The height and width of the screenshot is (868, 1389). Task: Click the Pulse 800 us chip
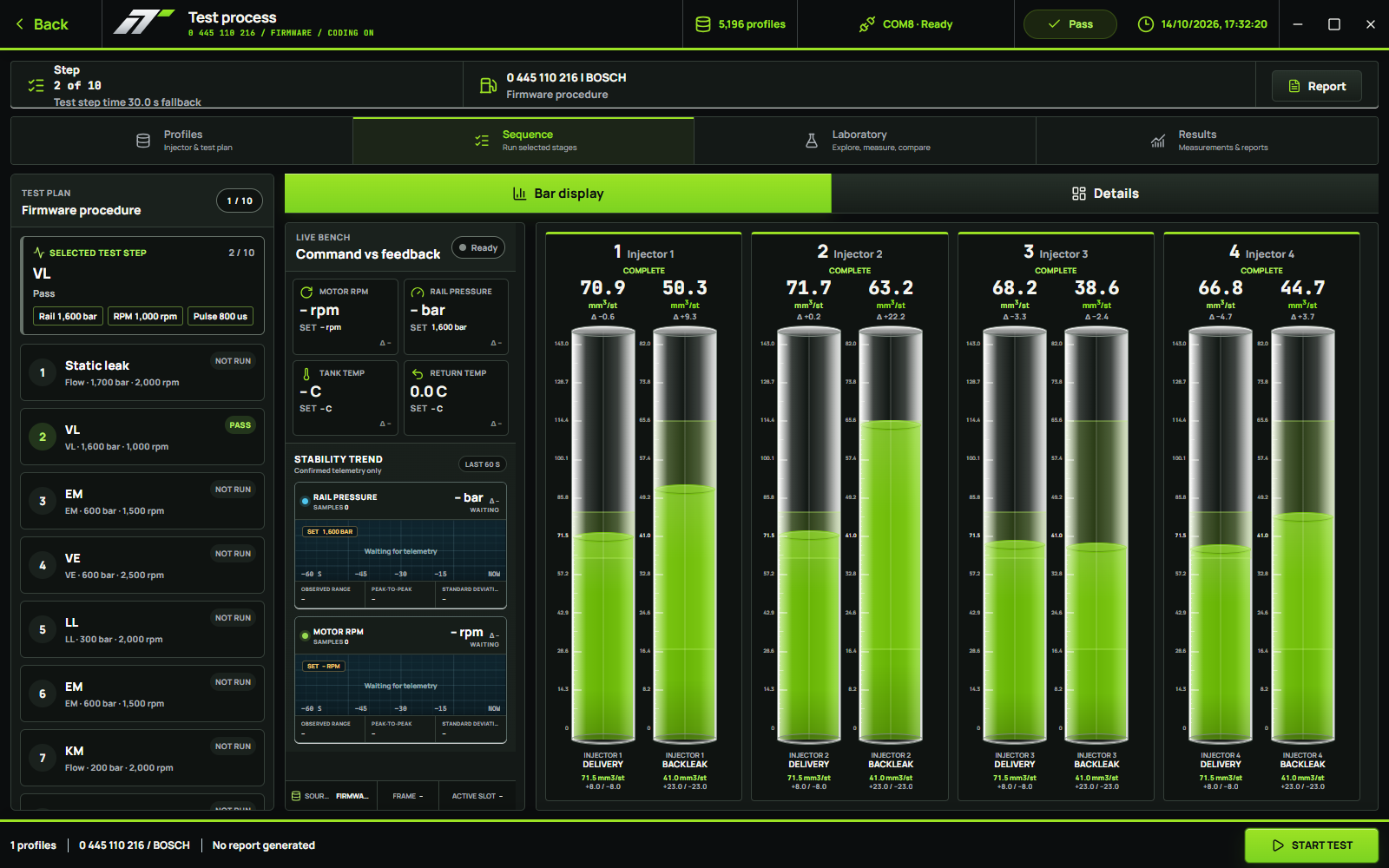coord(221,316)
